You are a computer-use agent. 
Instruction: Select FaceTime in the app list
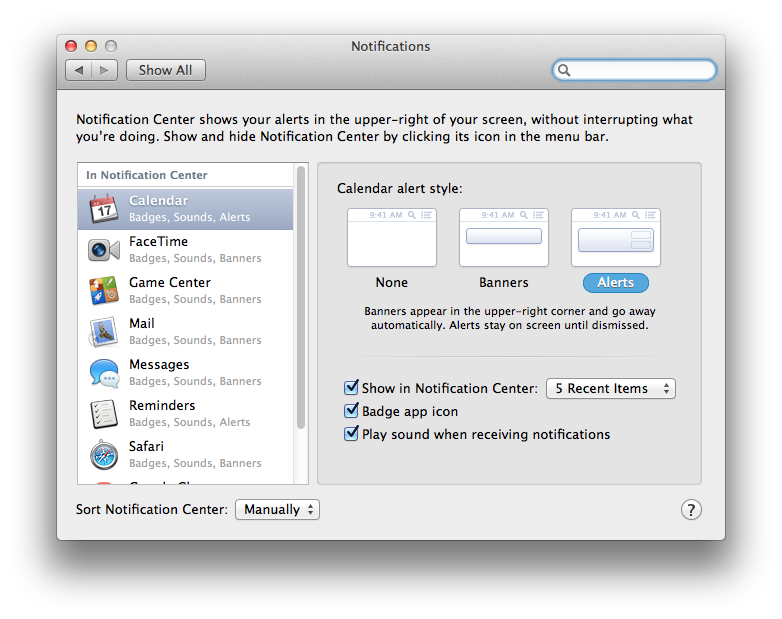point(186,250)
